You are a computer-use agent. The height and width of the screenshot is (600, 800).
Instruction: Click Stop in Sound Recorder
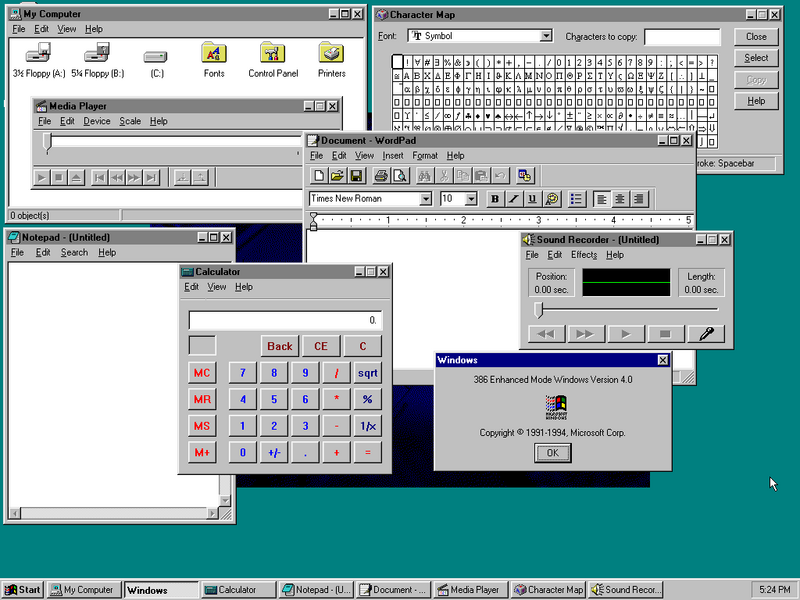[x=665, y=334]
